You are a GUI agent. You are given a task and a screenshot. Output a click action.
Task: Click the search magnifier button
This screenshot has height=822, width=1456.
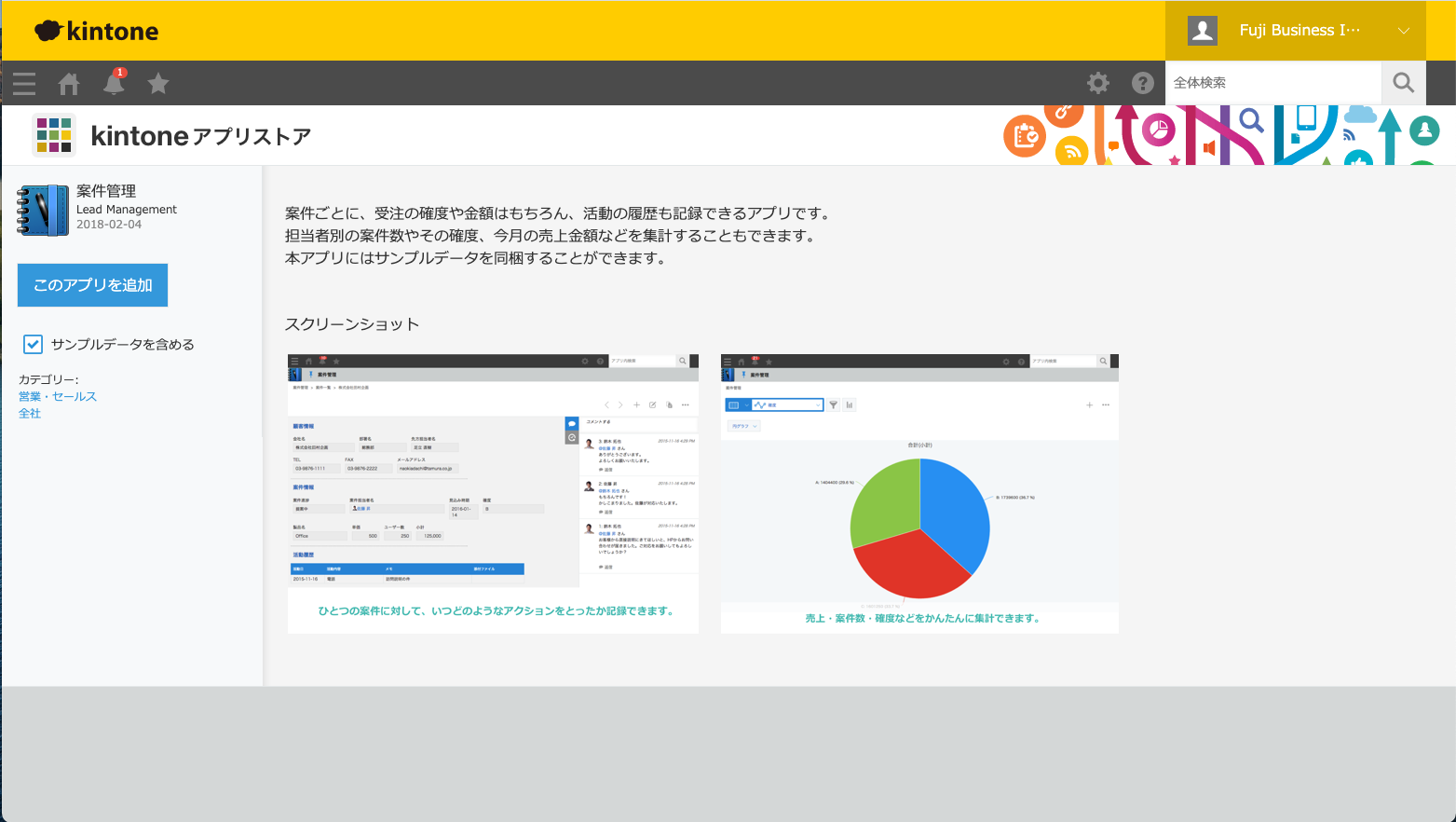[x=1404, y=83]
